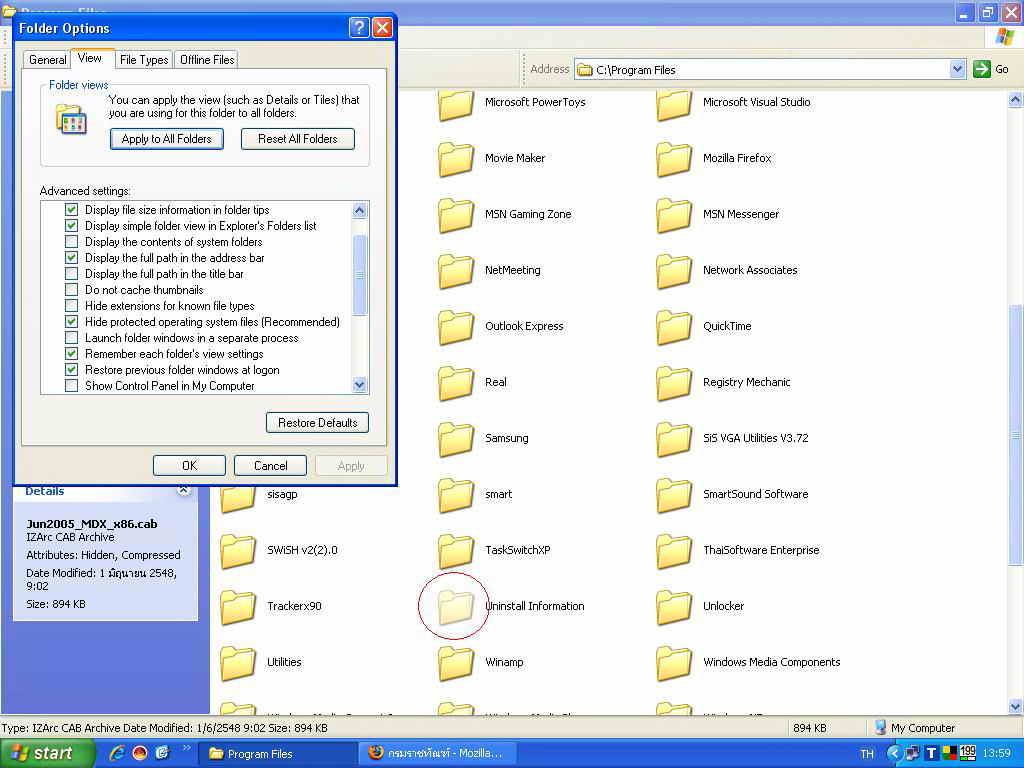This screenshot has height=768, width=1024.
Task: Click Reset All Folders button
Action: tap(298, 139)
